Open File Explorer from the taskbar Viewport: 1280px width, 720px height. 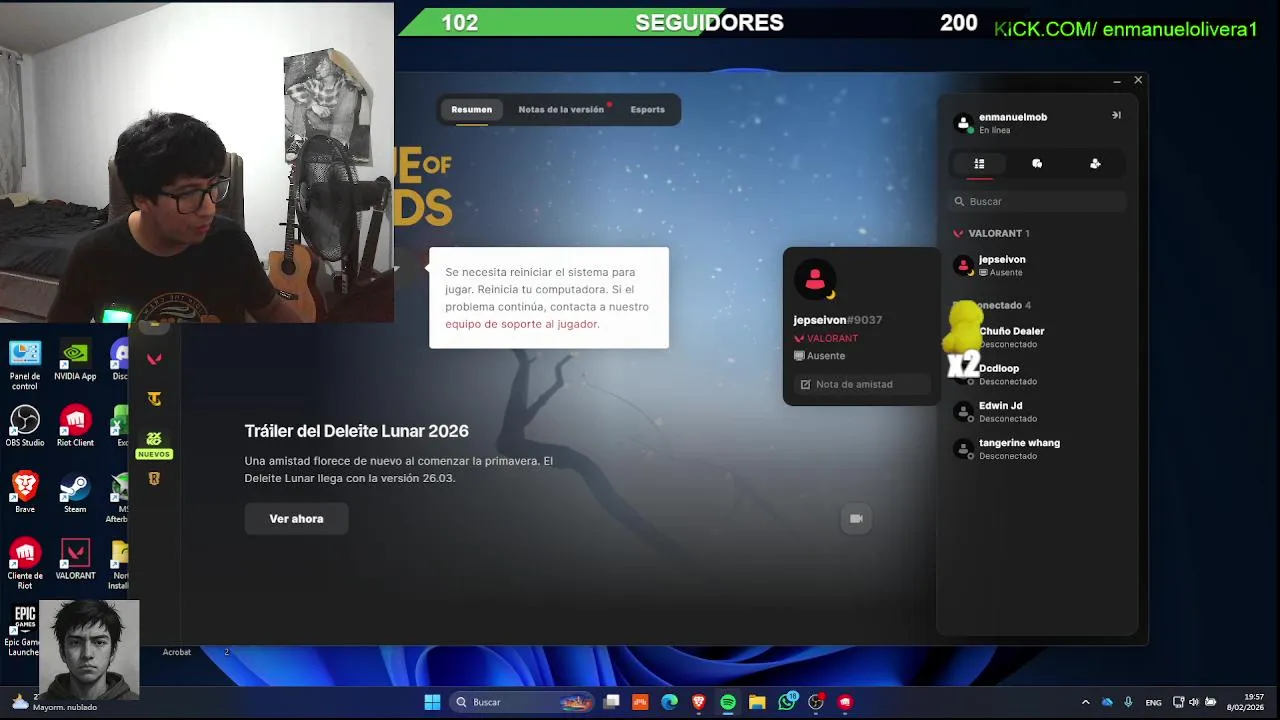pos(757,702)
